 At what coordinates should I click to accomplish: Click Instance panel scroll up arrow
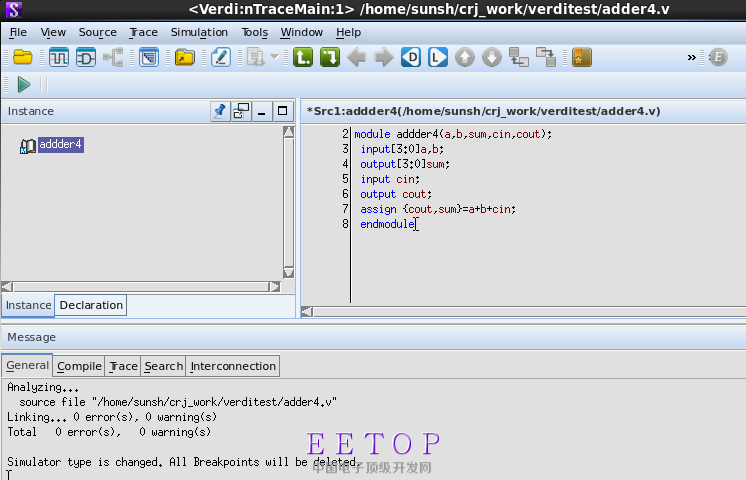(288, 132)
